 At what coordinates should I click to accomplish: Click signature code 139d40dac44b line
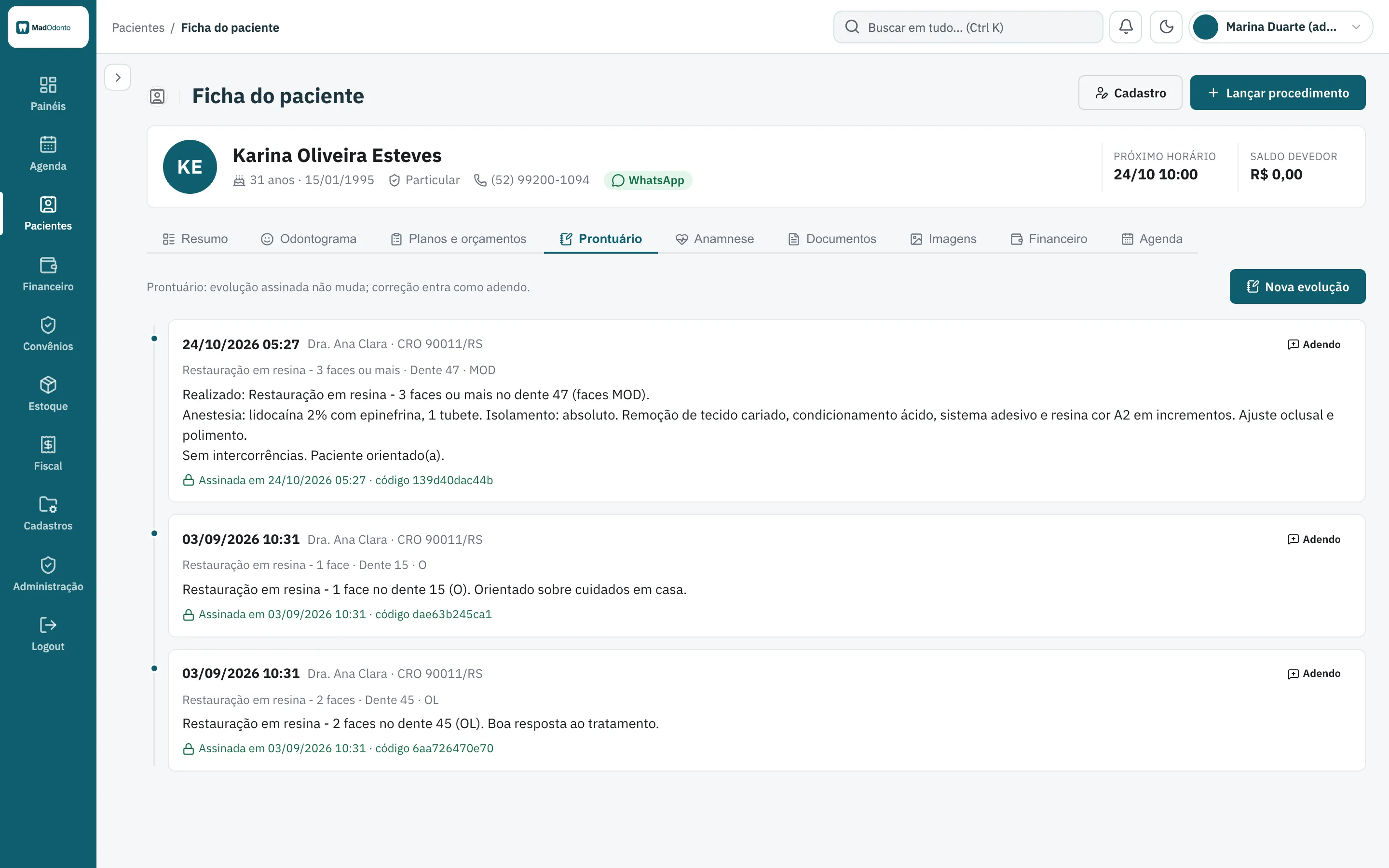pyautogui.click(x=338, y=480)
